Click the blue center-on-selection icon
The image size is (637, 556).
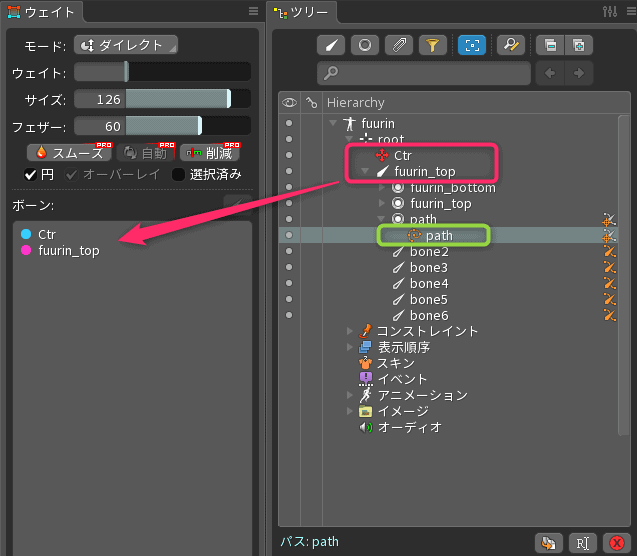470,45
